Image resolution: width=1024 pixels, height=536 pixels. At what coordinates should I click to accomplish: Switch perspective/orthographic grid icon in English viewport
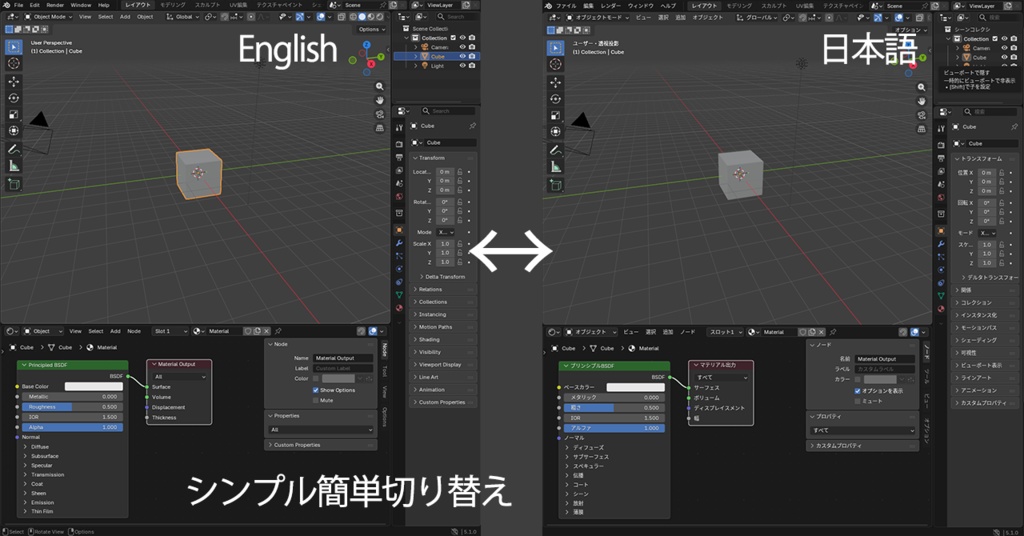(379, 128)
